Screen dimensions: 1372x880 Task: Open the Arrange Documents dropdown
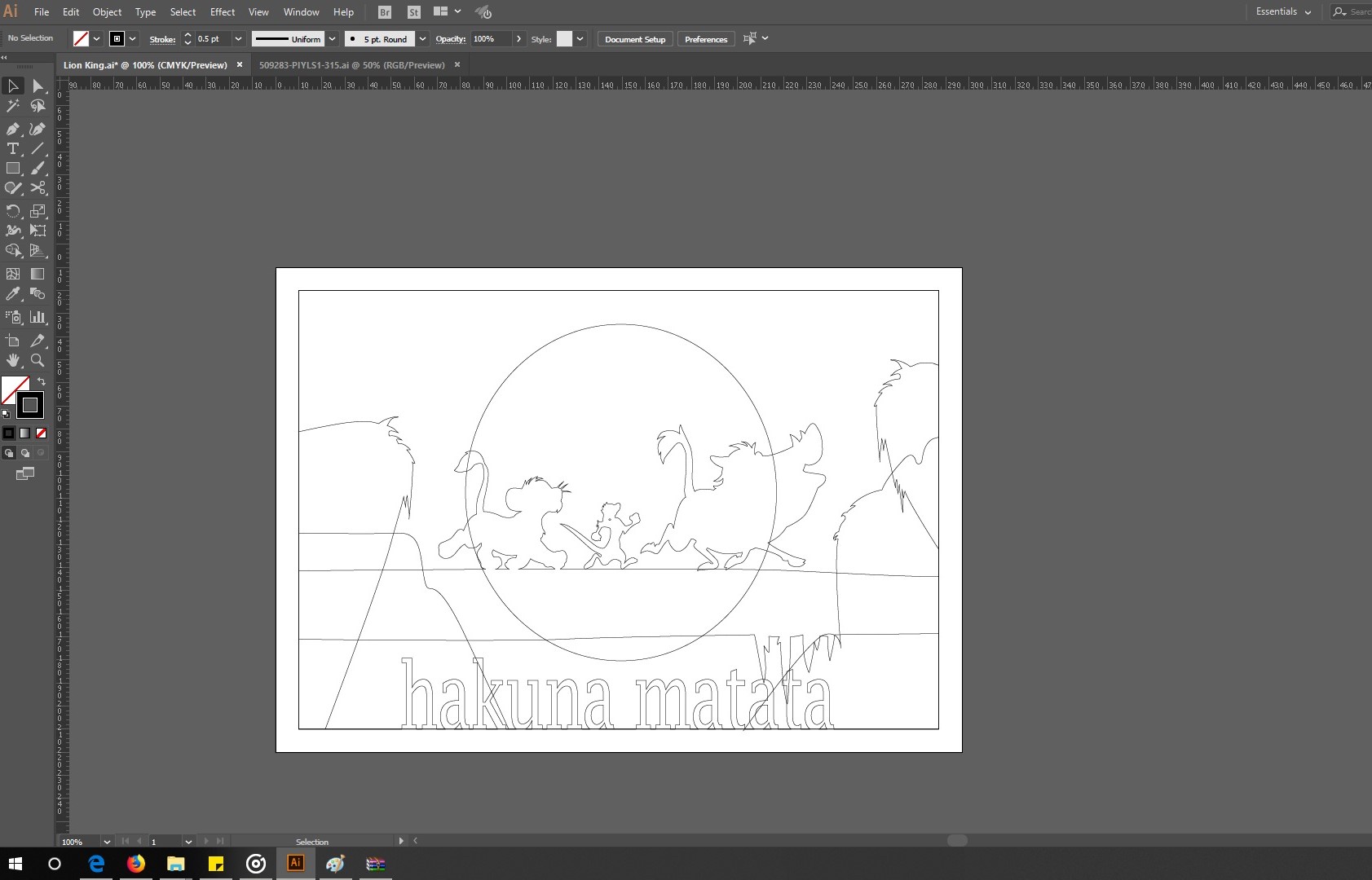coord(447,12)
